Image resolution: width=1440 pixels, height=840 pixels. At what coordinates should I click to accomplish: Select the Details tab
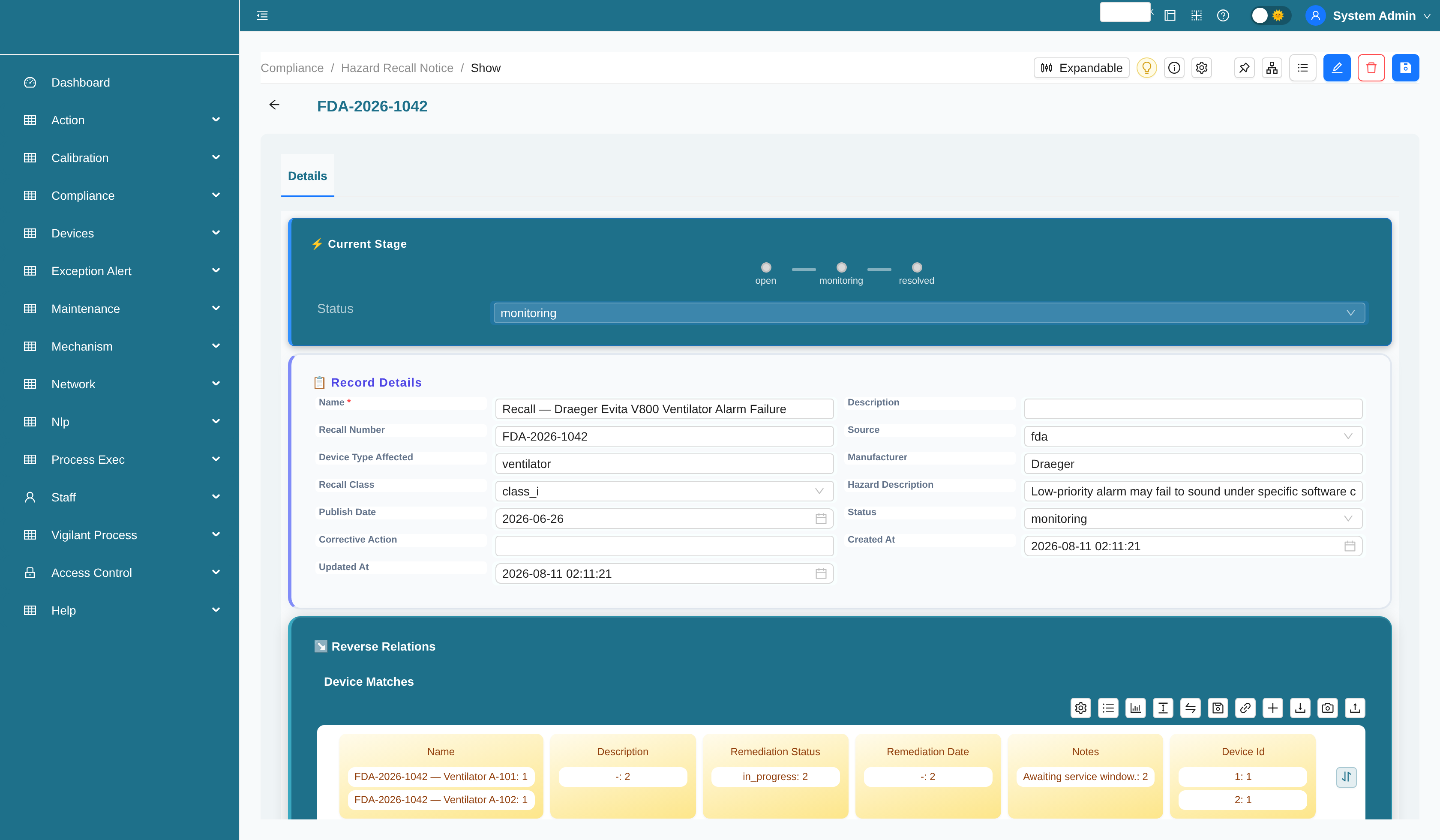[307, 176]
